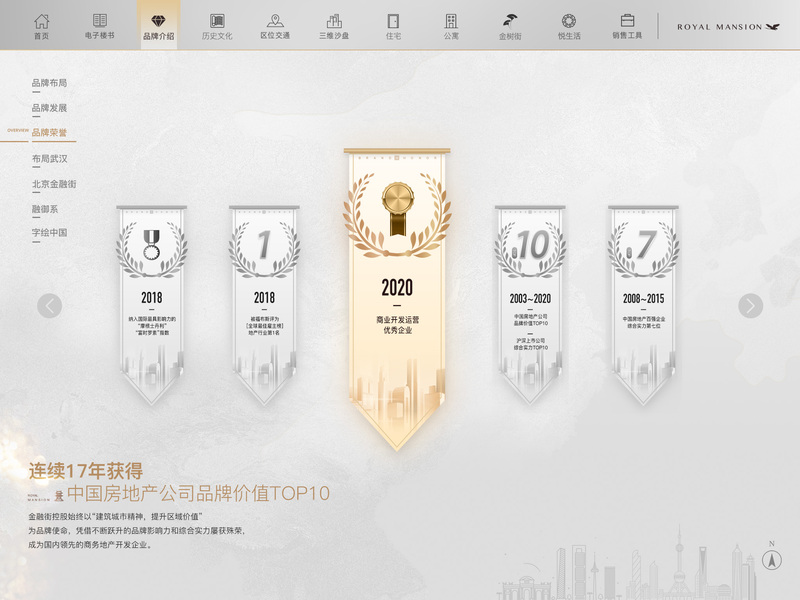
Task: Open the 住宅 door icon
Action: coord(393,27)
